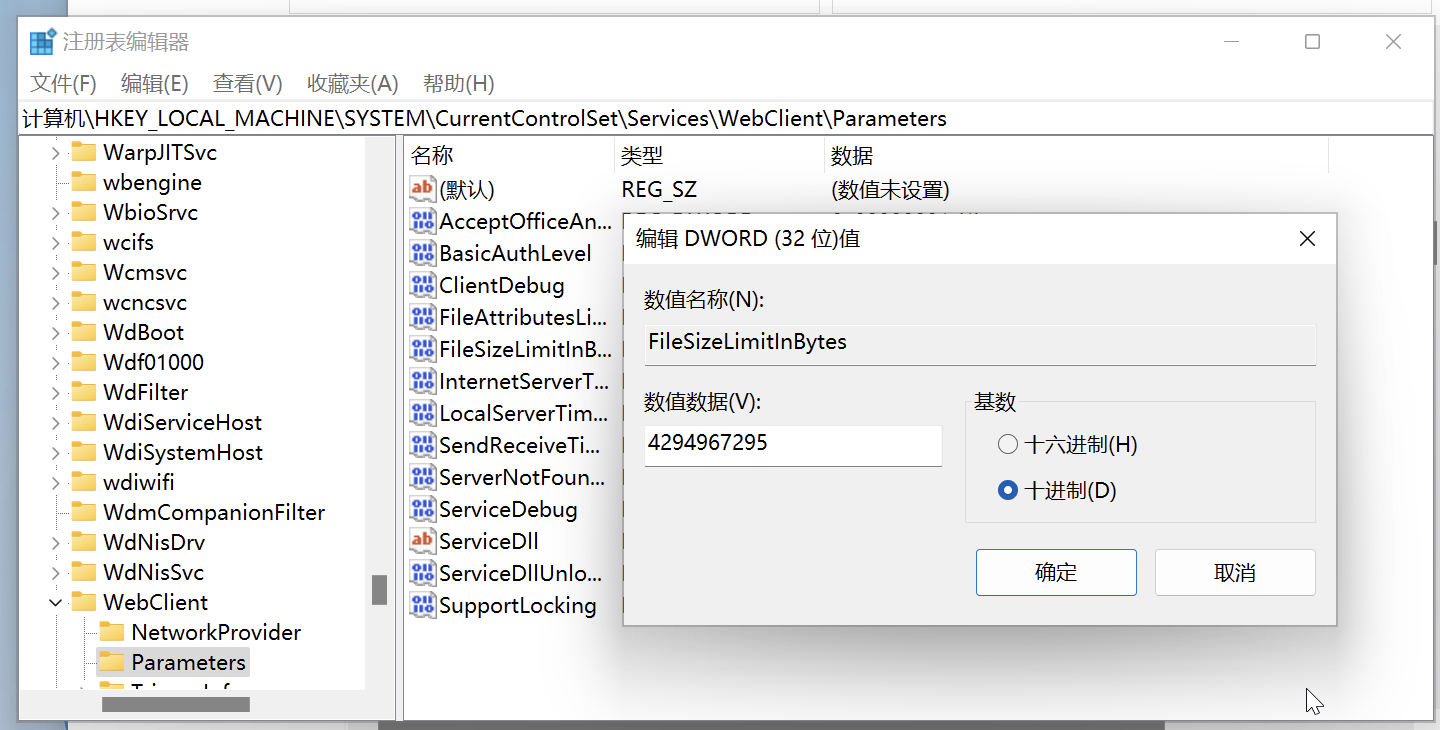Screen dimensions: 1440x730
Task: Select the 十六进制 hexadecimal radio button
Action: point(1008,445)
